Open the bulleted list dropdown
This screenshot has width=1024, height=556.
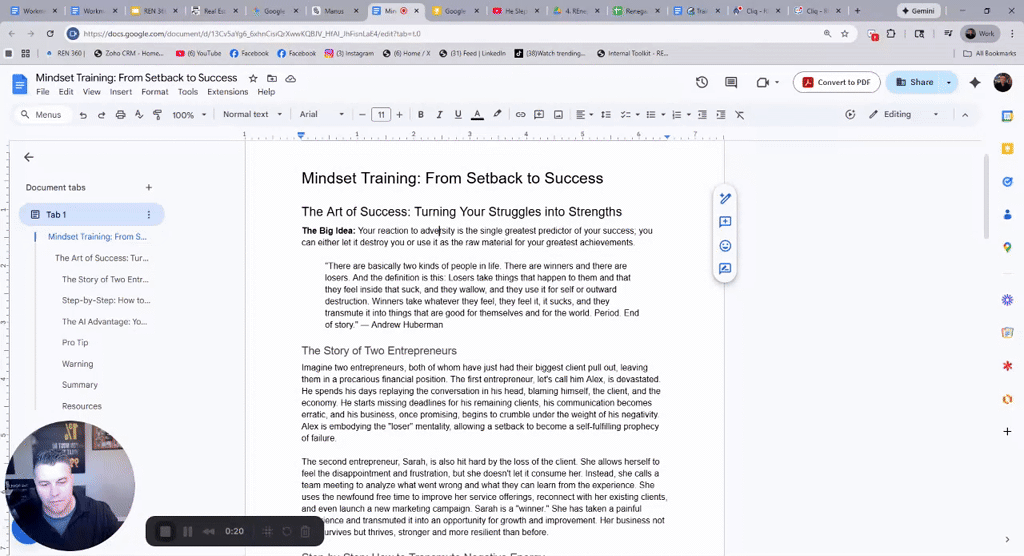pos(655,115)
